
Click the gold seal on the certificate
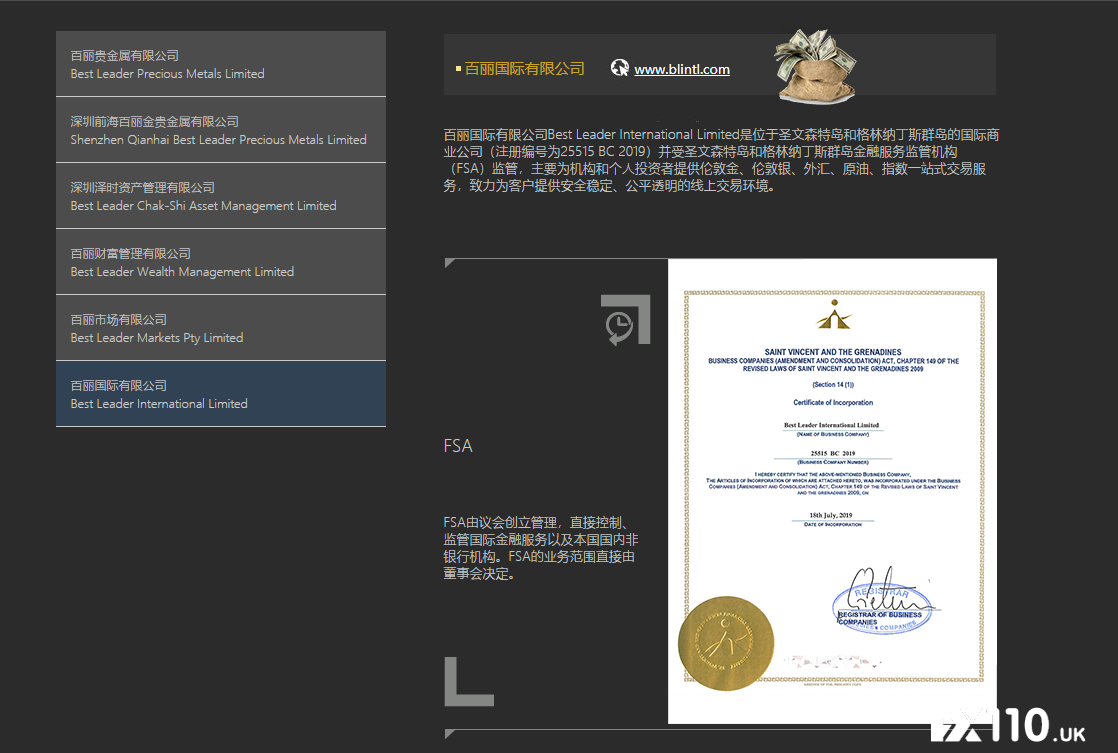pyautogui.click(x=726, y=643)
